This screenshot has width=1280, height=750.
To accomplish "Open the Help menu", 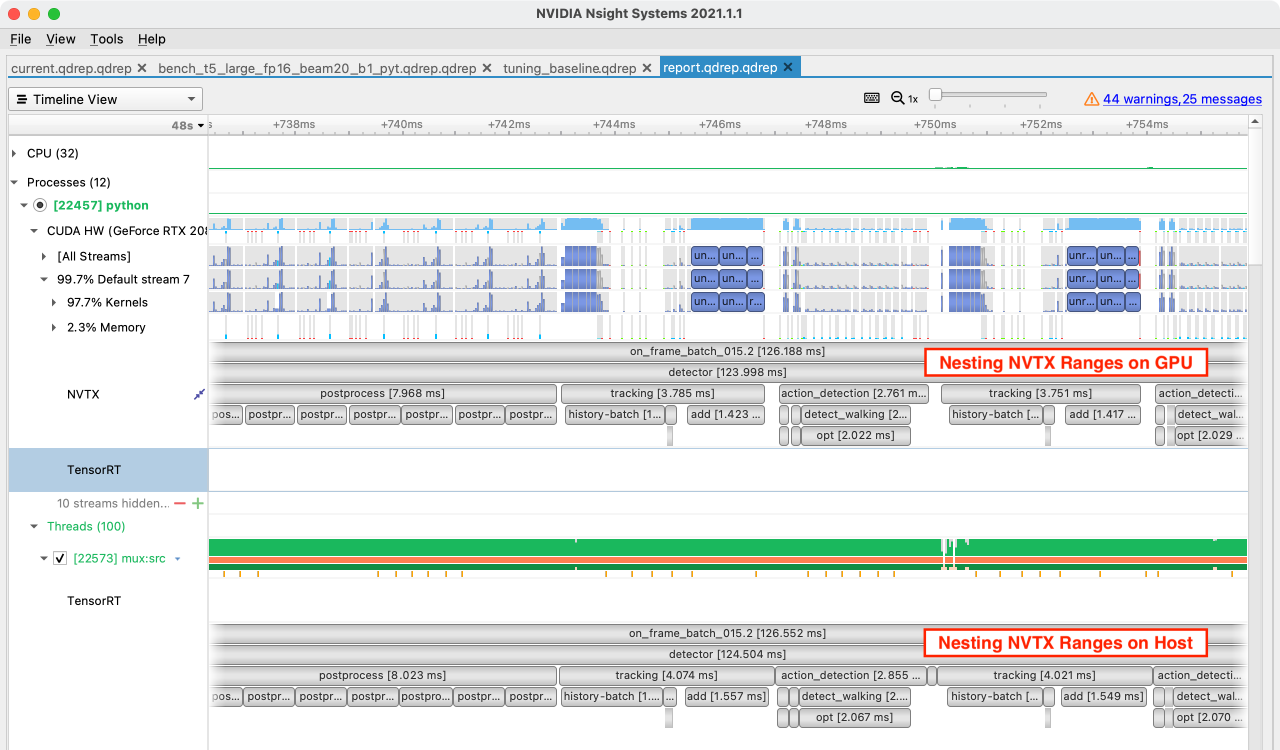I will (x=152, y=39).
